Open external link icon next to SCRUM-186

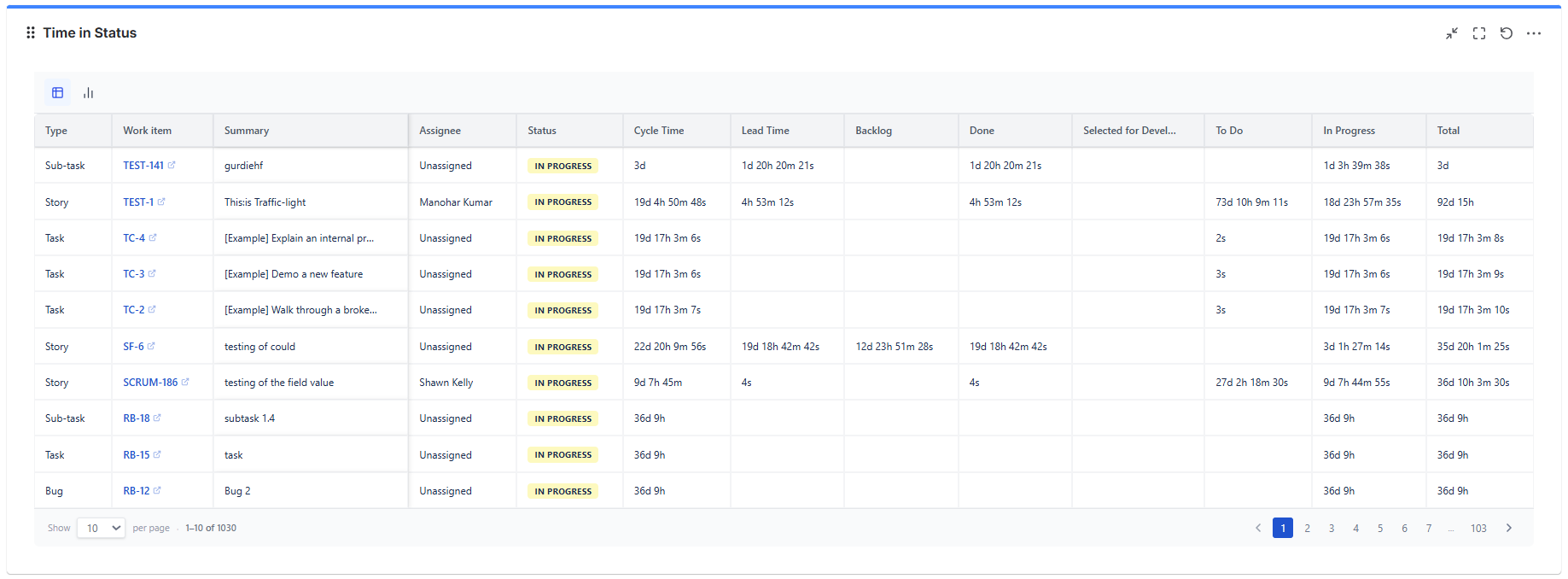[x=185, y=382]
